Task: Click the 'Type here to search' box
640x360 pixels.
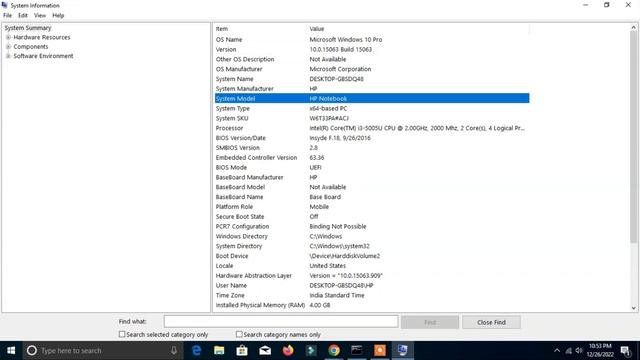Action: [102, 351]
